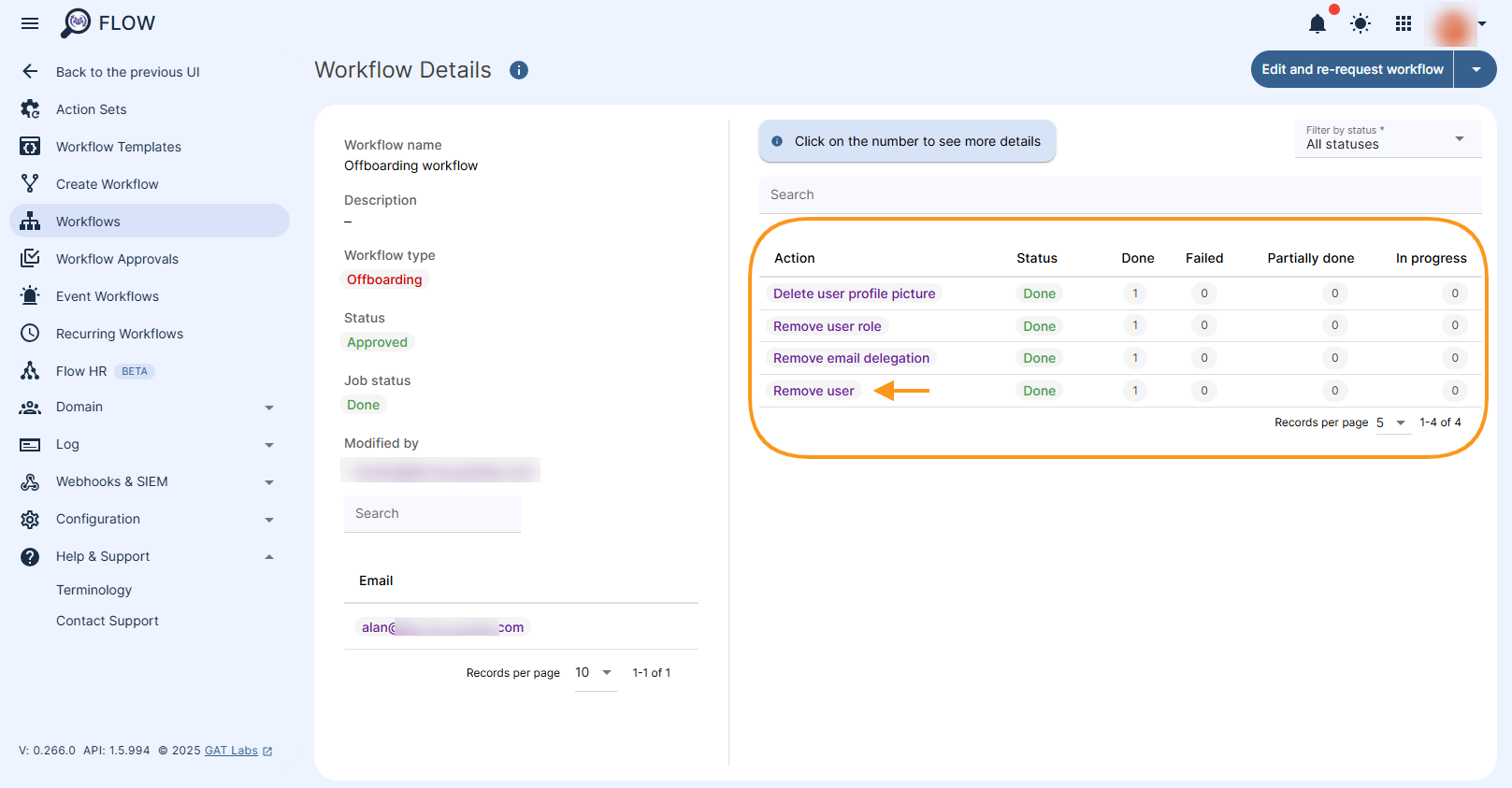The width and height of the screenshot is (1512, 788).
Task: Open the apps grid icon
Action: click(x=1404, y=23)
